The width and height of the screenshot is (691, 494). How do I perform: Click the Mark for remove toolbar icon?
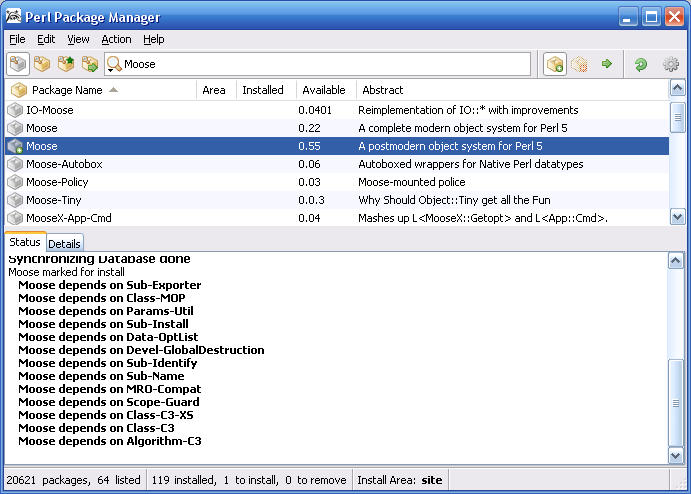[x=579, y=64]
